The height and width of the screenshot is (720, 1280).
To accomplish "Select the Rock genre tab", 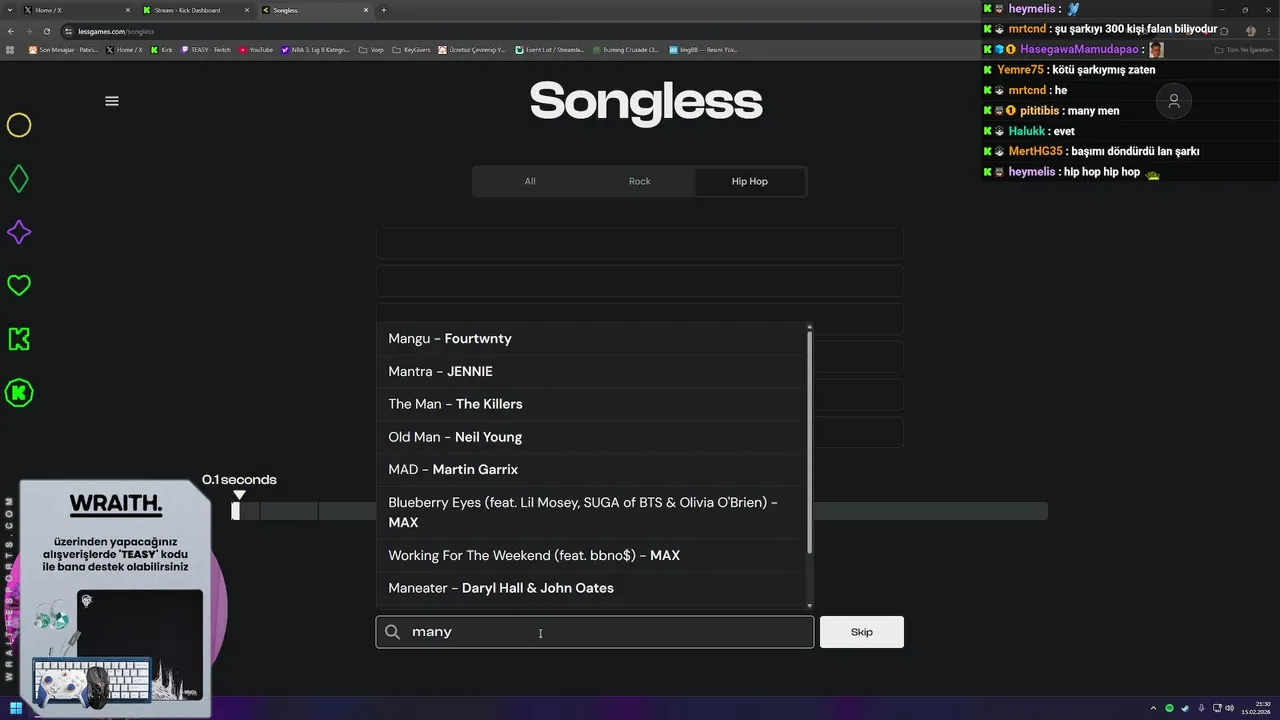I will pyautogui.click(x=640, y=181).
